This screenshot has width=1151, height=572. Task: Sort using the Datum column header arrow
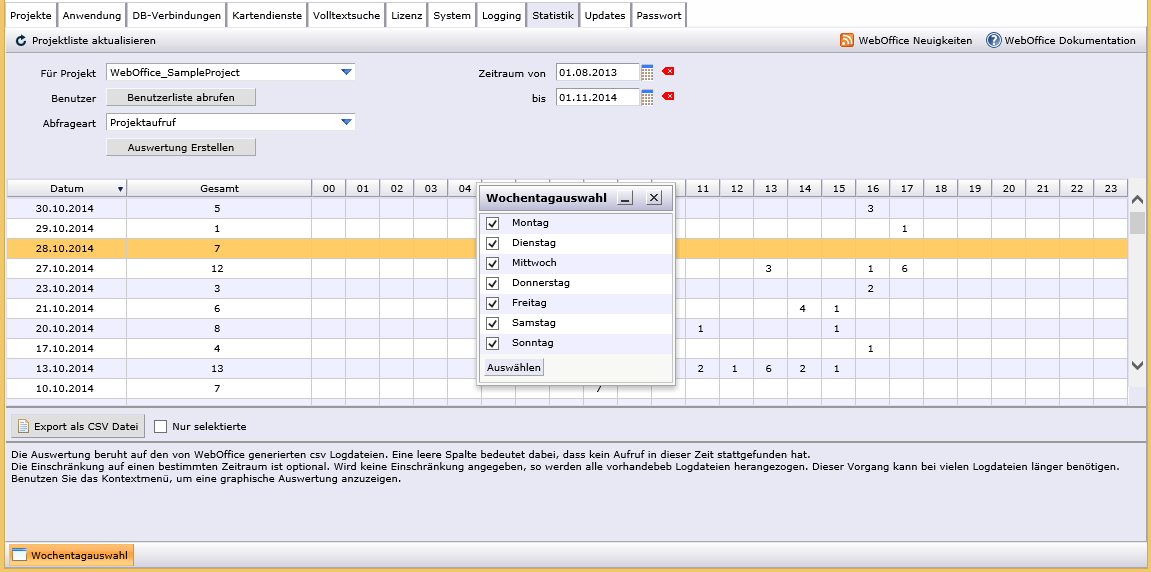click(121, 188)
